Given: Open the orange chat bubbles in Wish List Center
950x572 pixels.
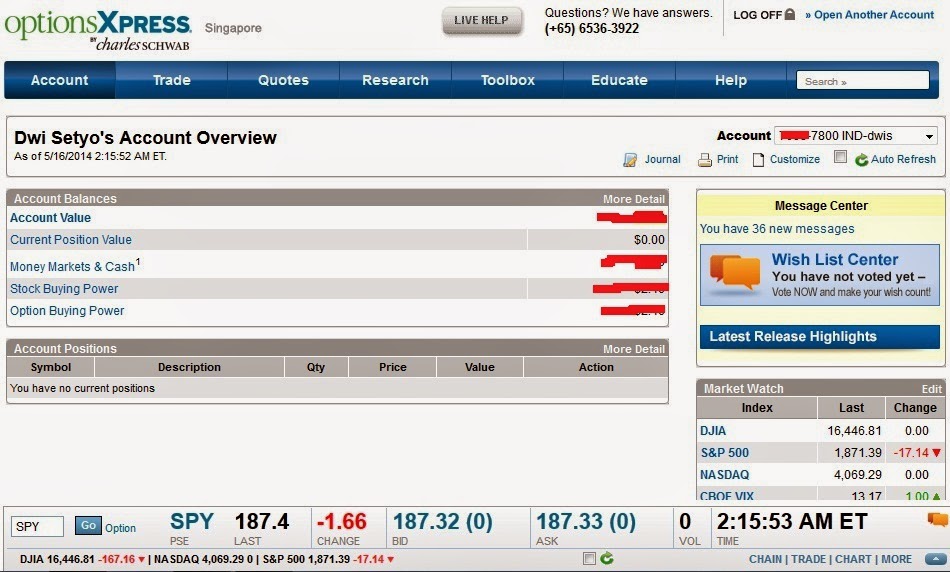Looking at the screenshot, I should [735, 271].
